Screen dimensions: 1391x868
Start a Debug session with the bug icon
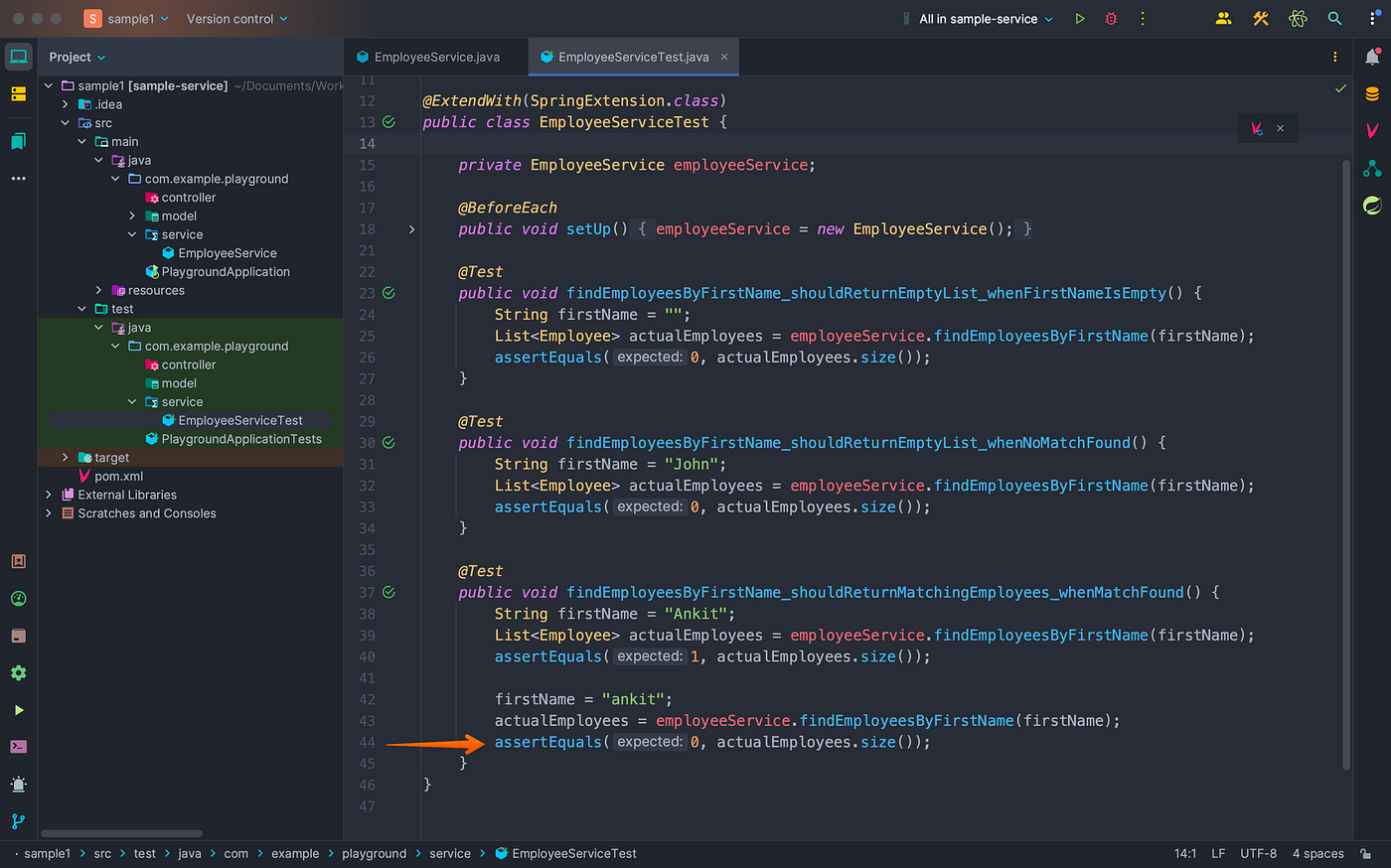[x=1111, y=18]
